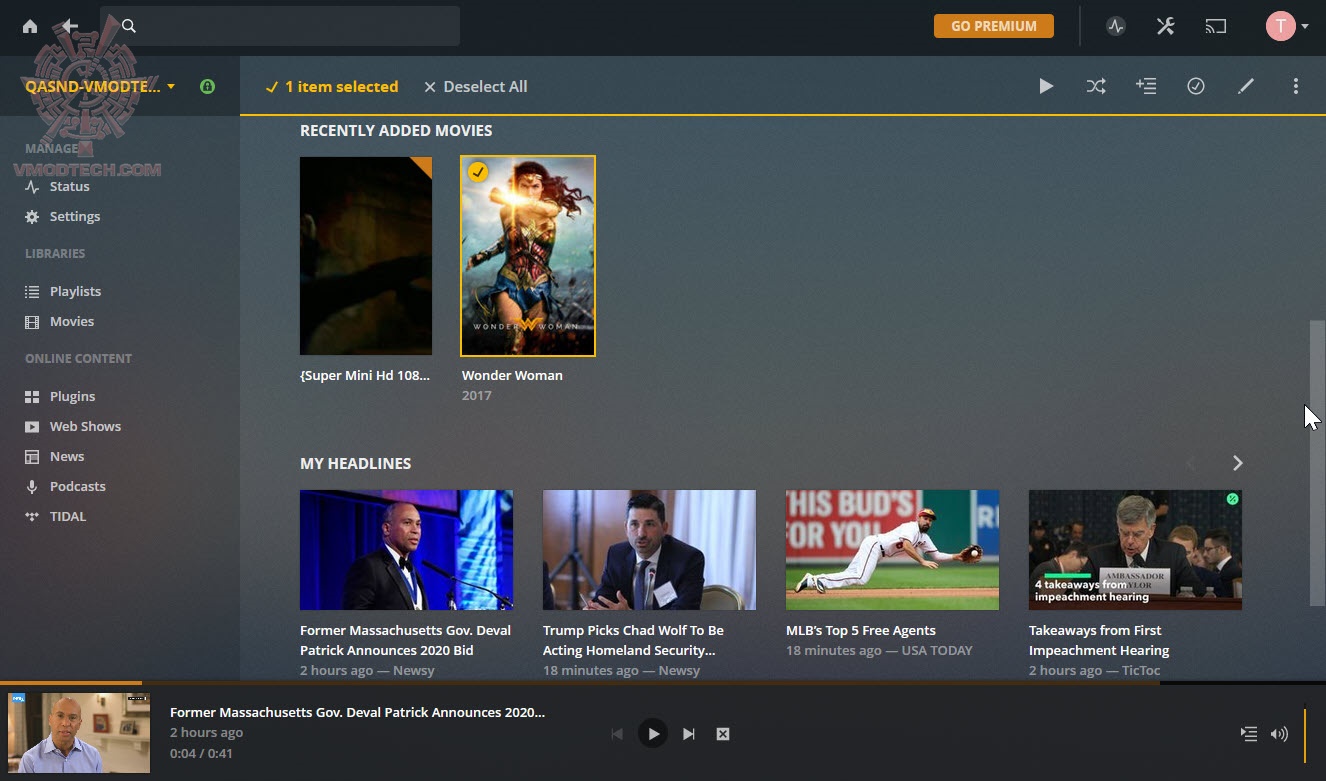Screen dimensions: 1326x781
Task: Open headline MLB's Top 5 Free Agents
Action: 861,630
